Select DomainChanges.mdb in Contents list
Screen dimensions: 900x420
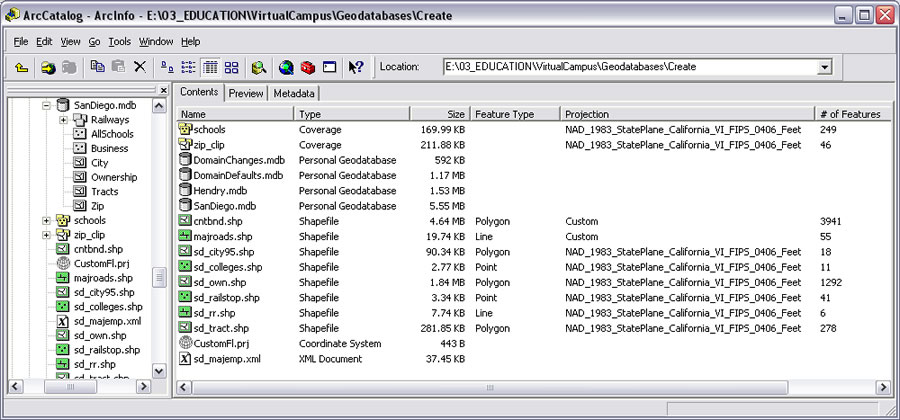(239, 160)
